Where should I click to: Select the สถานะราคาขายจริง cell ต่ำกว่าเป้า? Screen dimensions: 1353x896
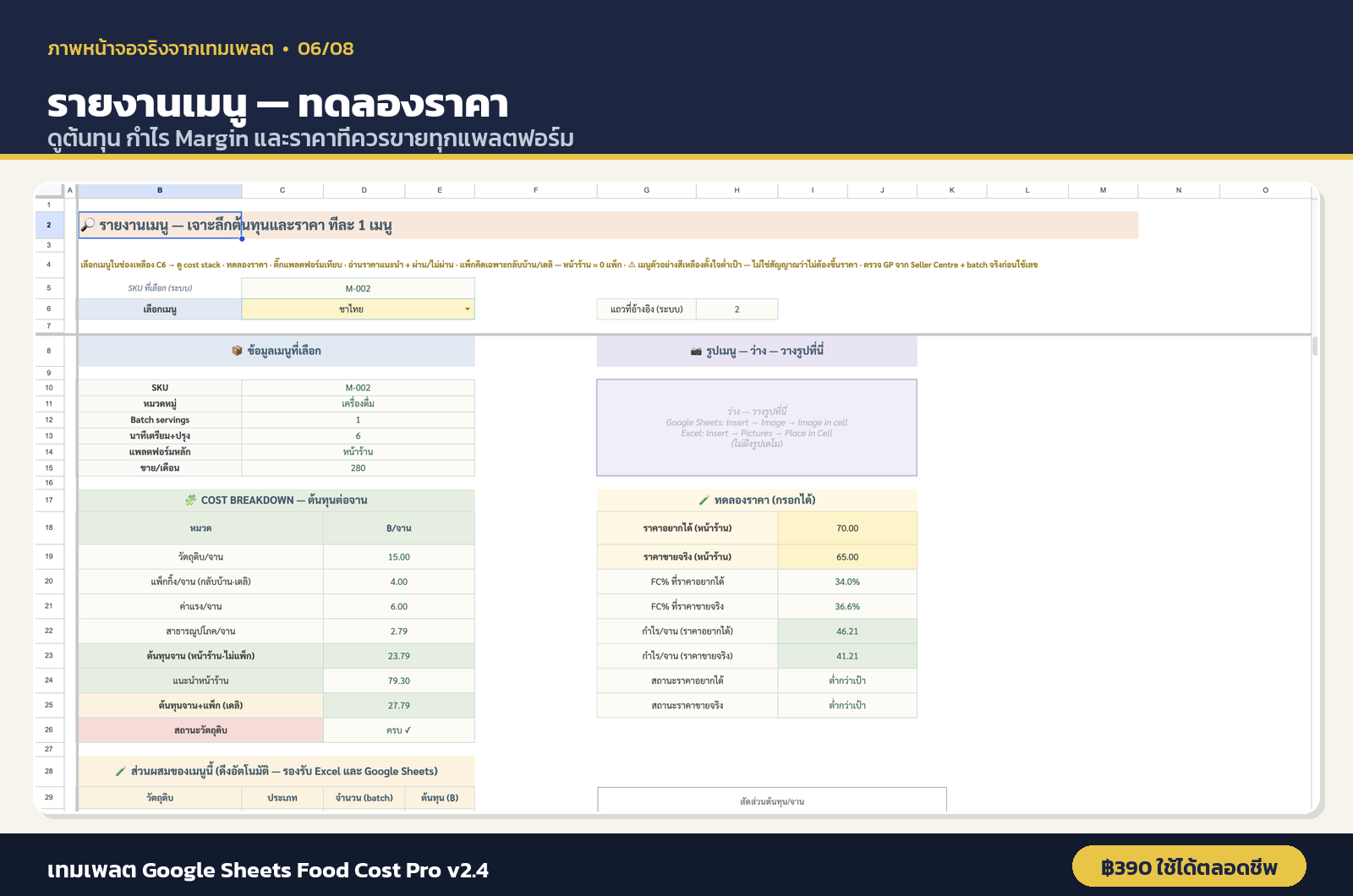847,705
